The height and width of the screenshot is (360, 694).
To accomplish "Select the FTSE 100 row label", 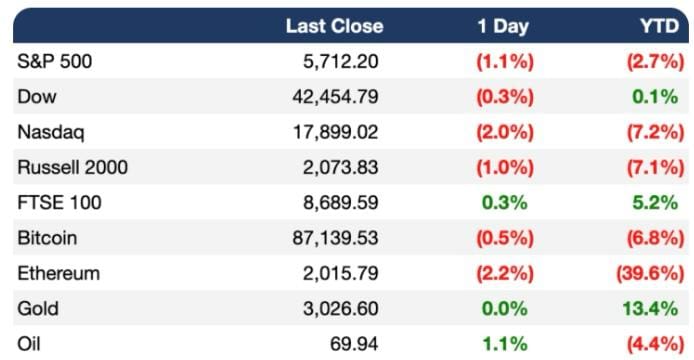I will click(x=59, y=203).
